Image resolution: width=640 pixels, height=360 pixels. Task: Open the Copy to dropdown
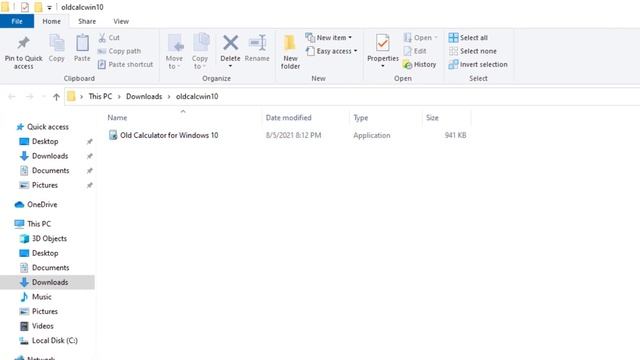(x=200, y=51)
